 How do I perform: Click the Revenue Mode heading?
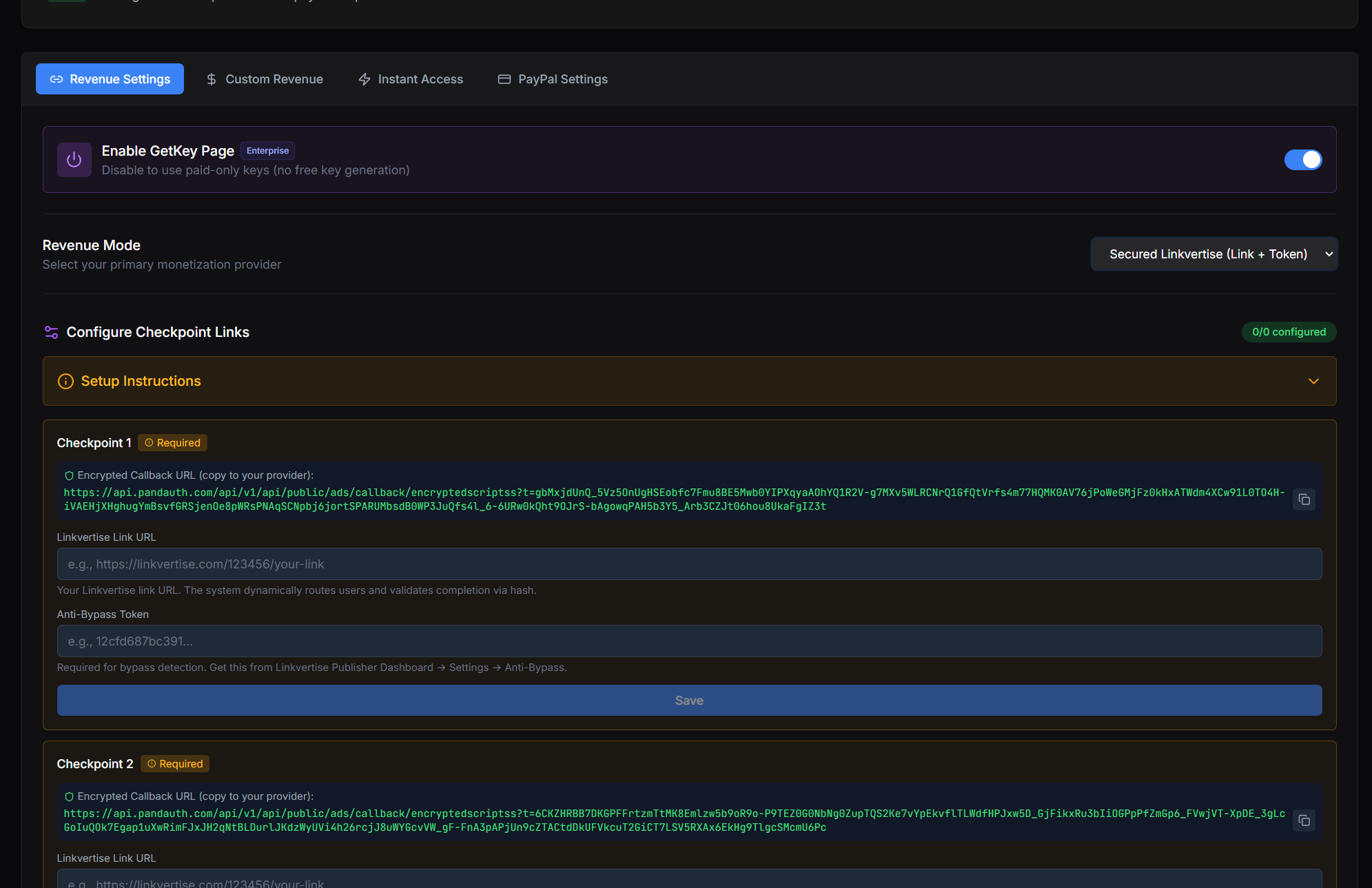[92, 245]
